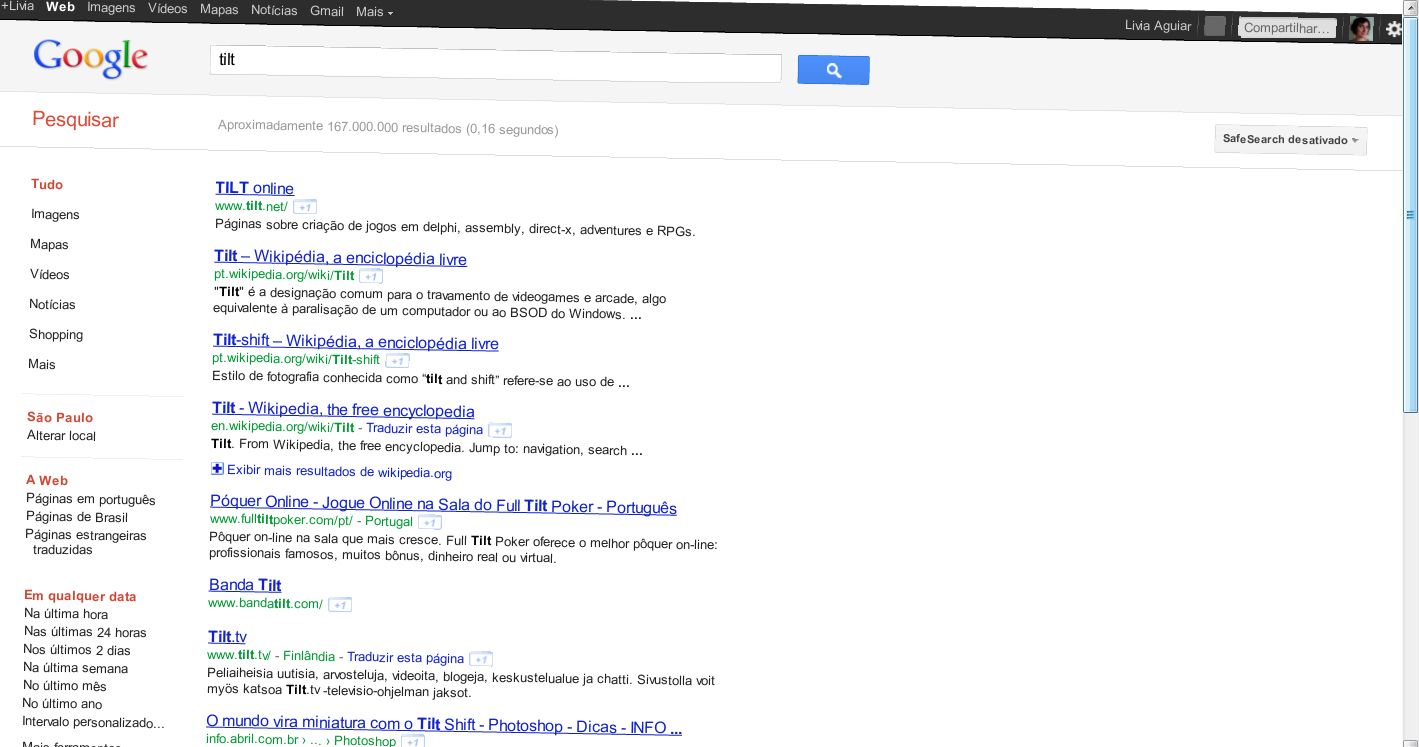Filter results Na última semana

pos(76,668)
